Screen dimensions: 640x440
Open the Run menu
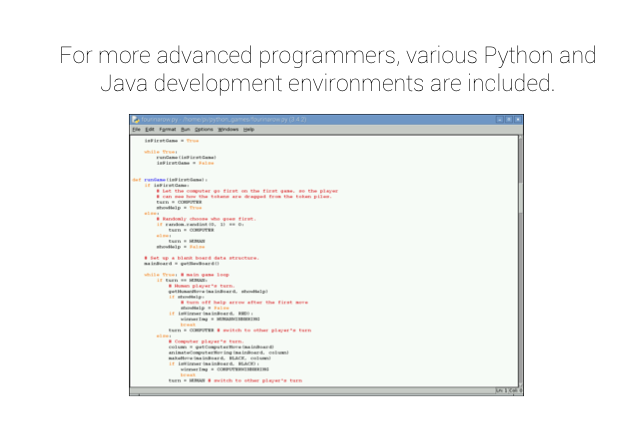[185, 129]
